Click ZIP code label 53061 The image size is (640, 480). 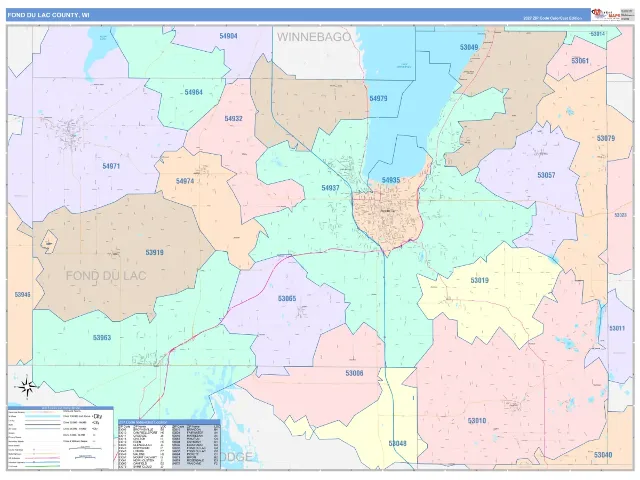point(580,61)
